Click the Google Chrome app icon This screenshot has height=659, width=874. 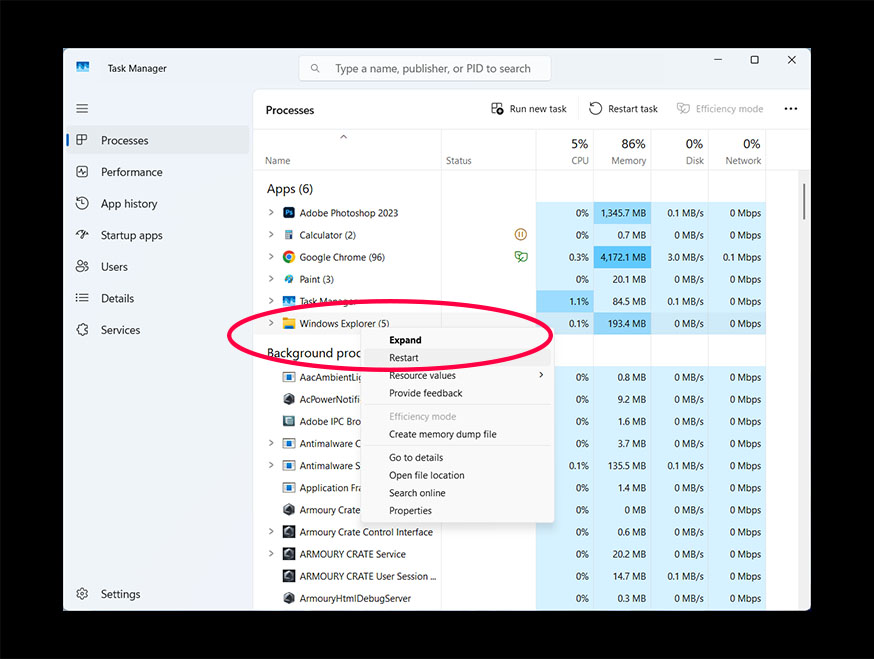pyautogui.click(x=289, y=257)
